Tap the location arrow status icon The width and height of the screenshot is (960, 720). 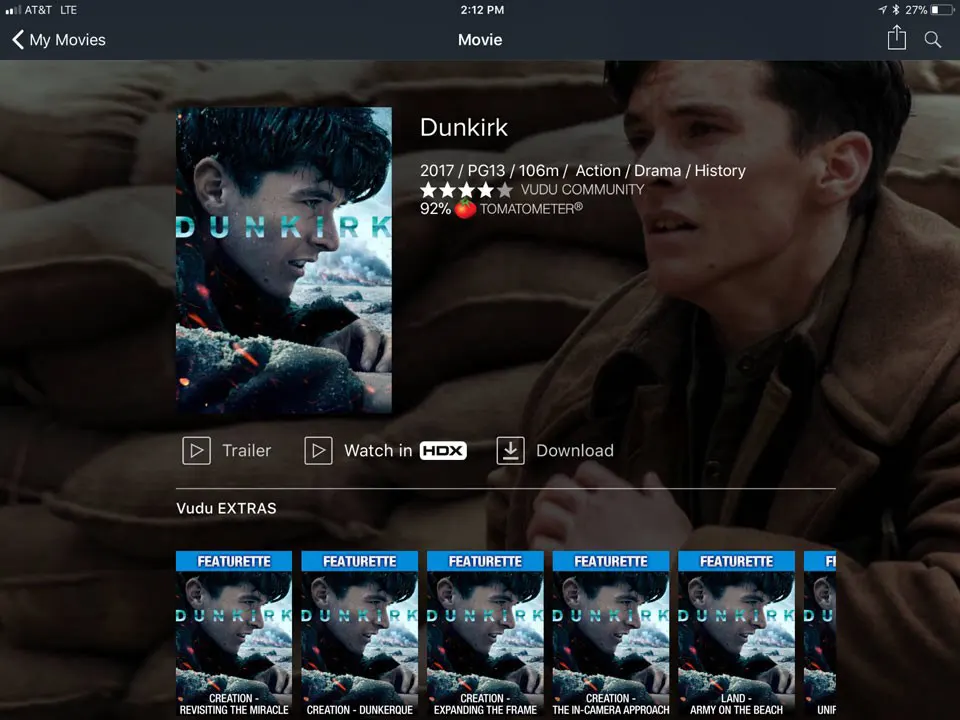[882, 10]
